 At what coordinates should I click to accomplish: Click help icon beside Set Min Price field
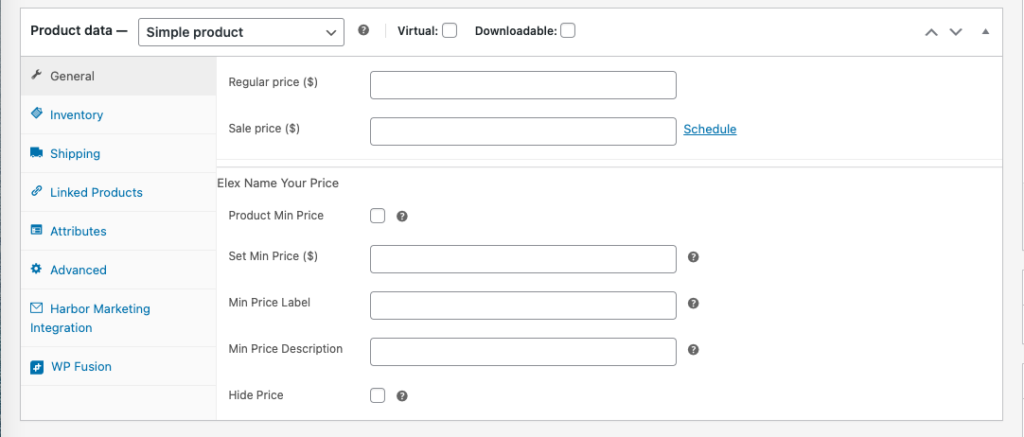click(693, 257)
